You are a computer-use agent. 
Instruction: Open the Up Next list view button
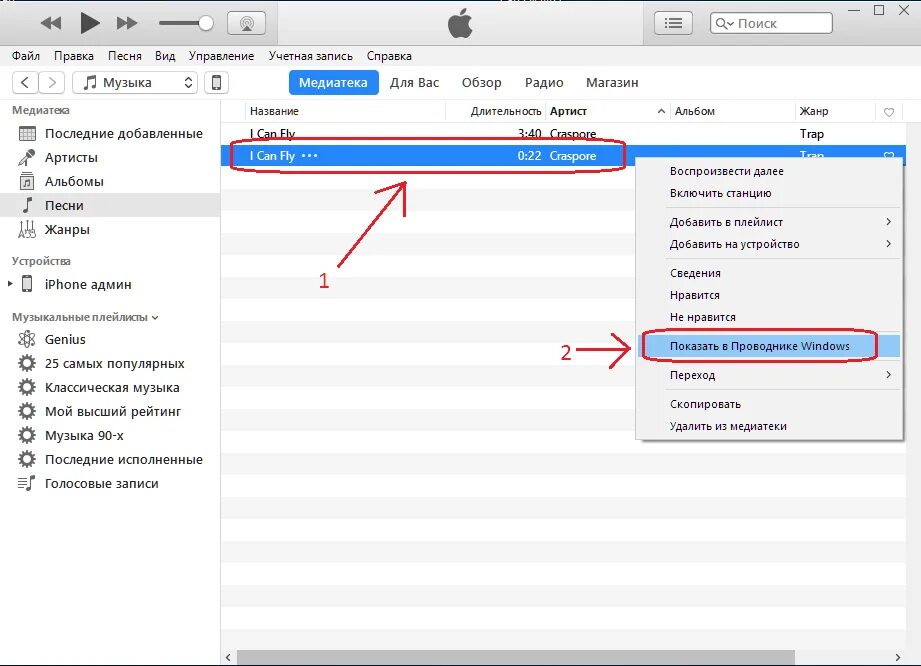pos(673,23)
